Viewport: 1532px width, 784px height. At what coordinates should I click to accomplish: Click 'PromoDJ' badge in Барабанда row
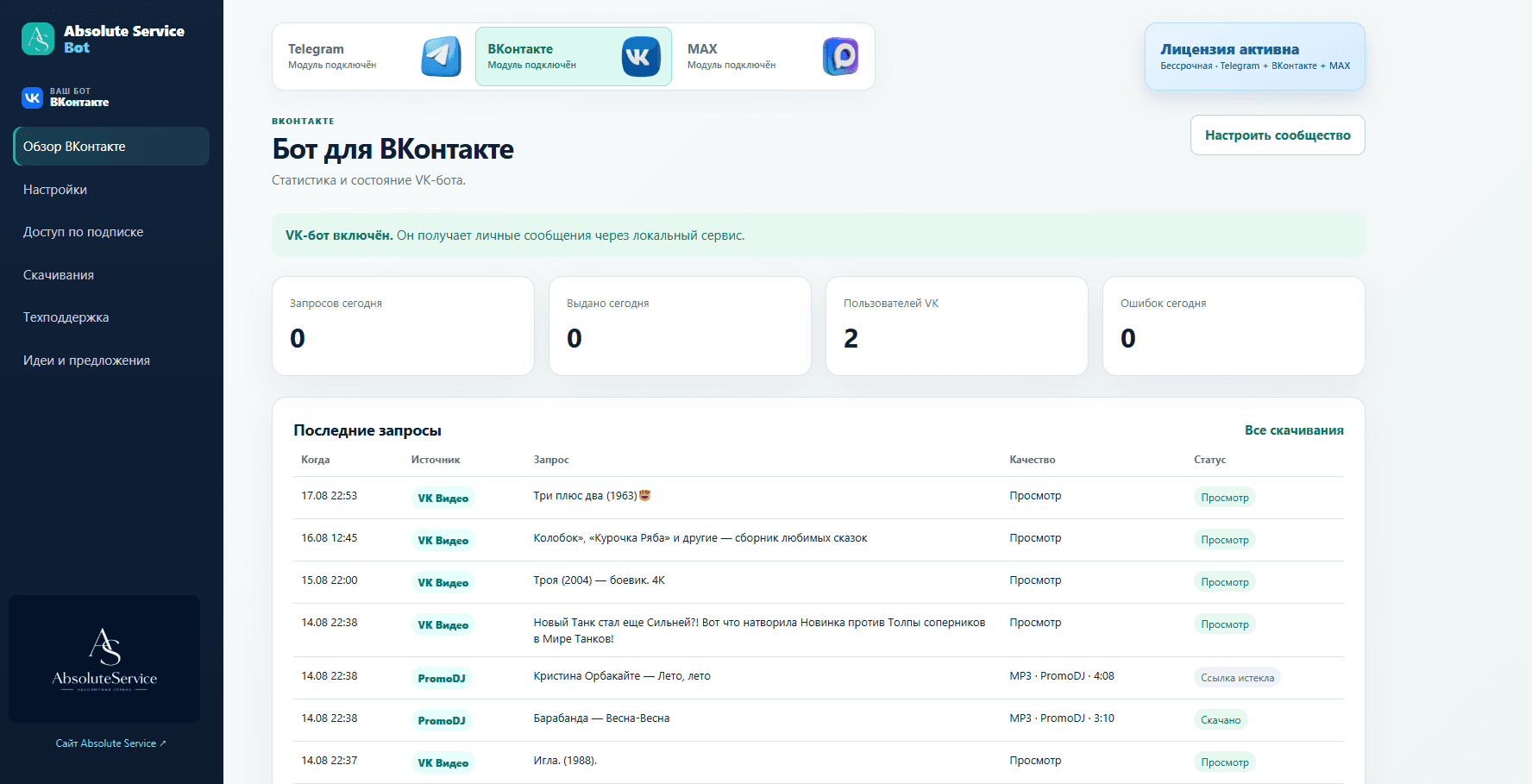442,721
